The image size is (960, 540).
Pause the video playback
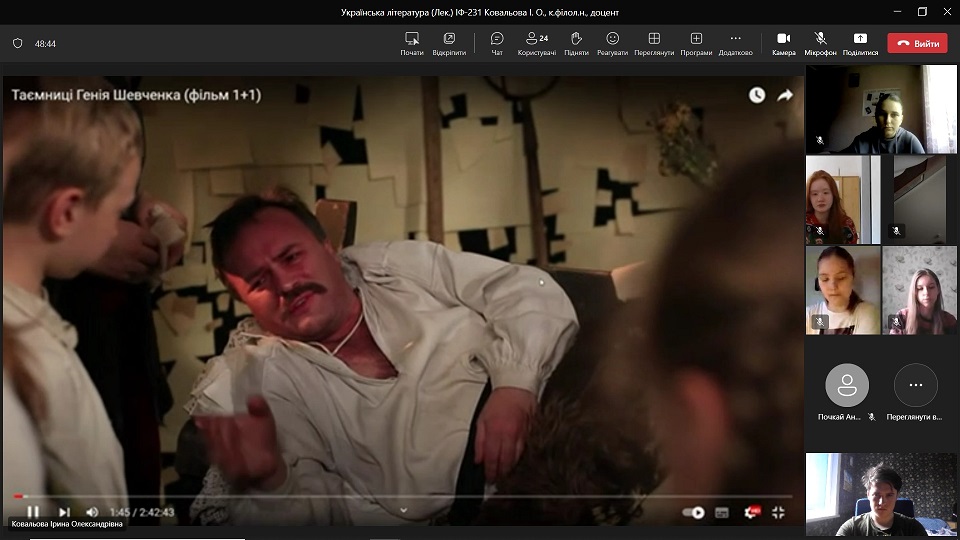click(33, 512)
